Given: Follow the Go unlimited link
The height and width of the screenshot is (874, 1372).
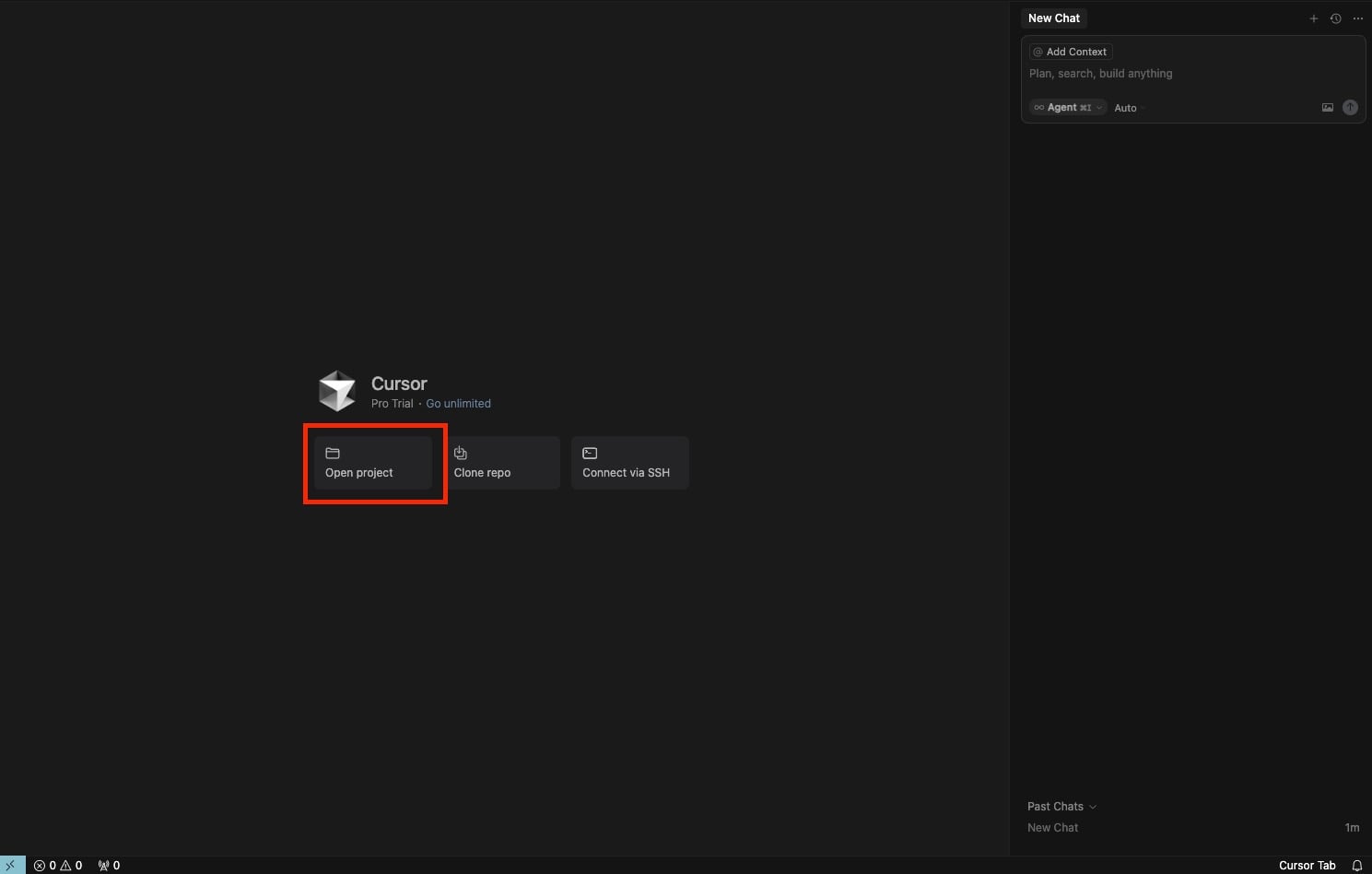Looking at the screenshot, I should click(x=458, y=404).
